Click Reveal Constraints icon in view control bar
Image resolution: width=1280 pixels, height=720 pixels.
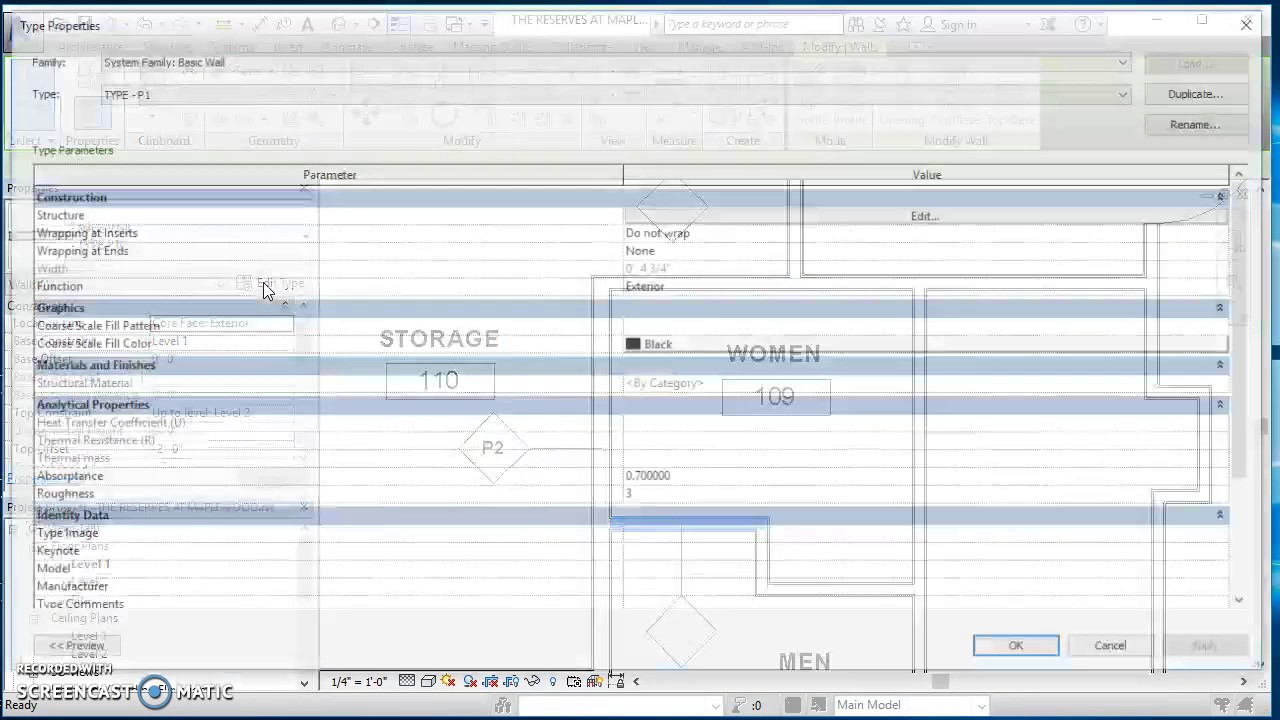pyautogui.click(x=616, y=681)
